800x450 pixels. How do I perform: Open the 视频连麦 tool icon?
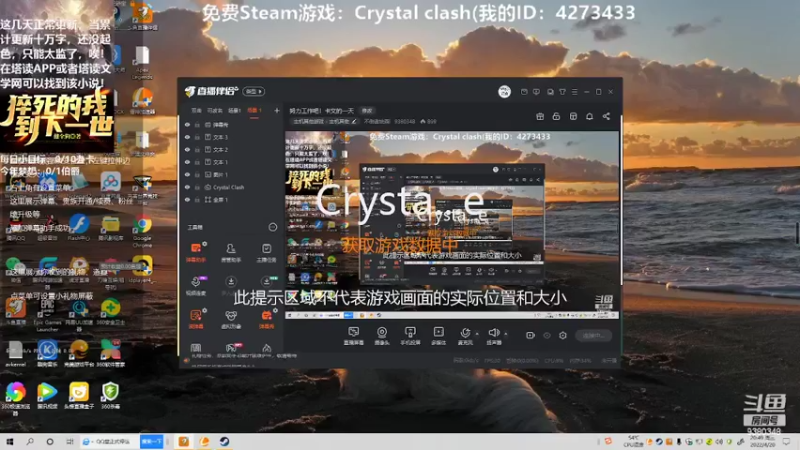tap(196, 285)
